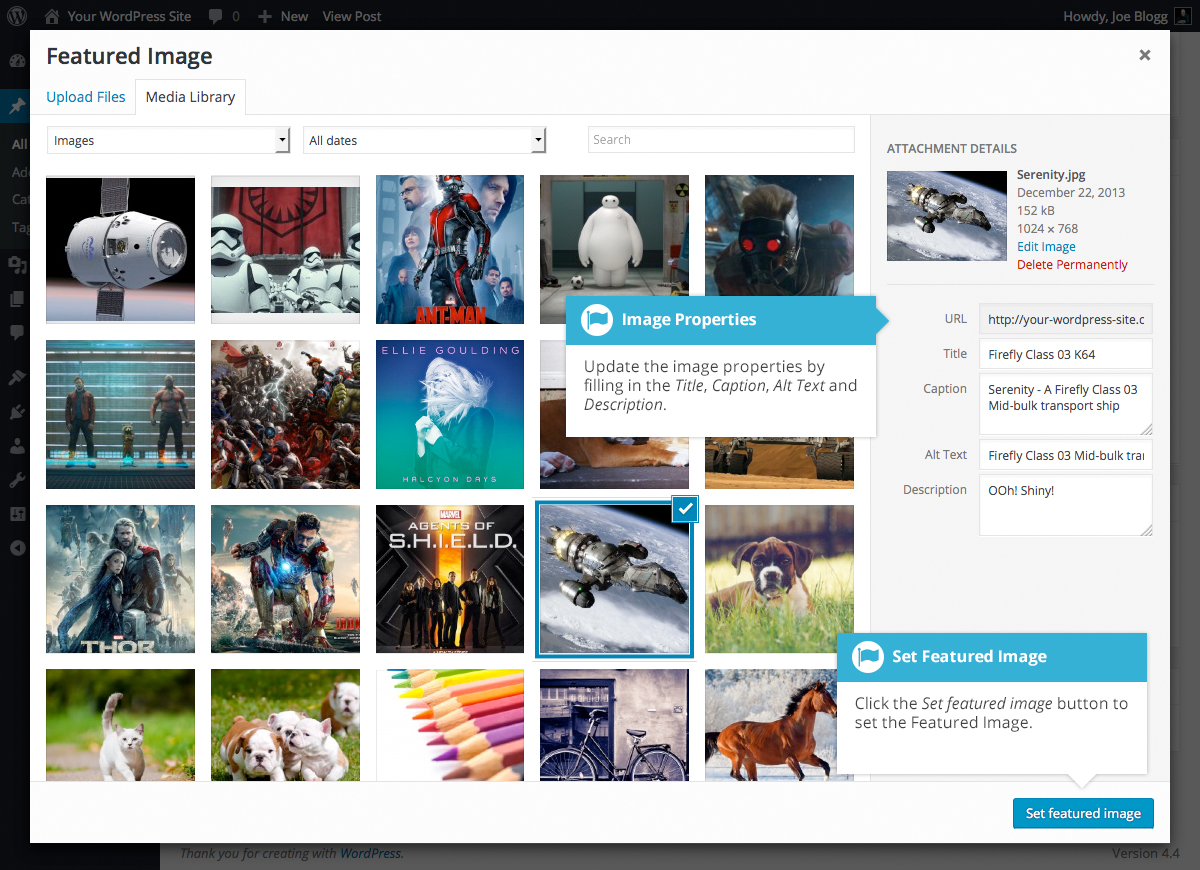Click into the Caption text area
This screenshot has width=1200, height=870.
pyautogui.click(x=1066, y=404)
